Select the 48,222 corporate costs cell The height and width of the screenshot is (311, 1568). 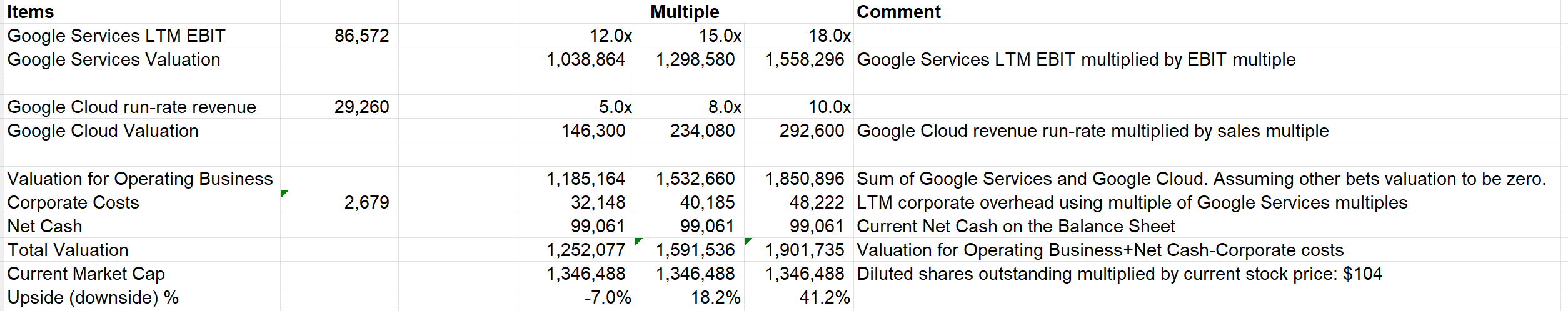(x=799, y=202)
